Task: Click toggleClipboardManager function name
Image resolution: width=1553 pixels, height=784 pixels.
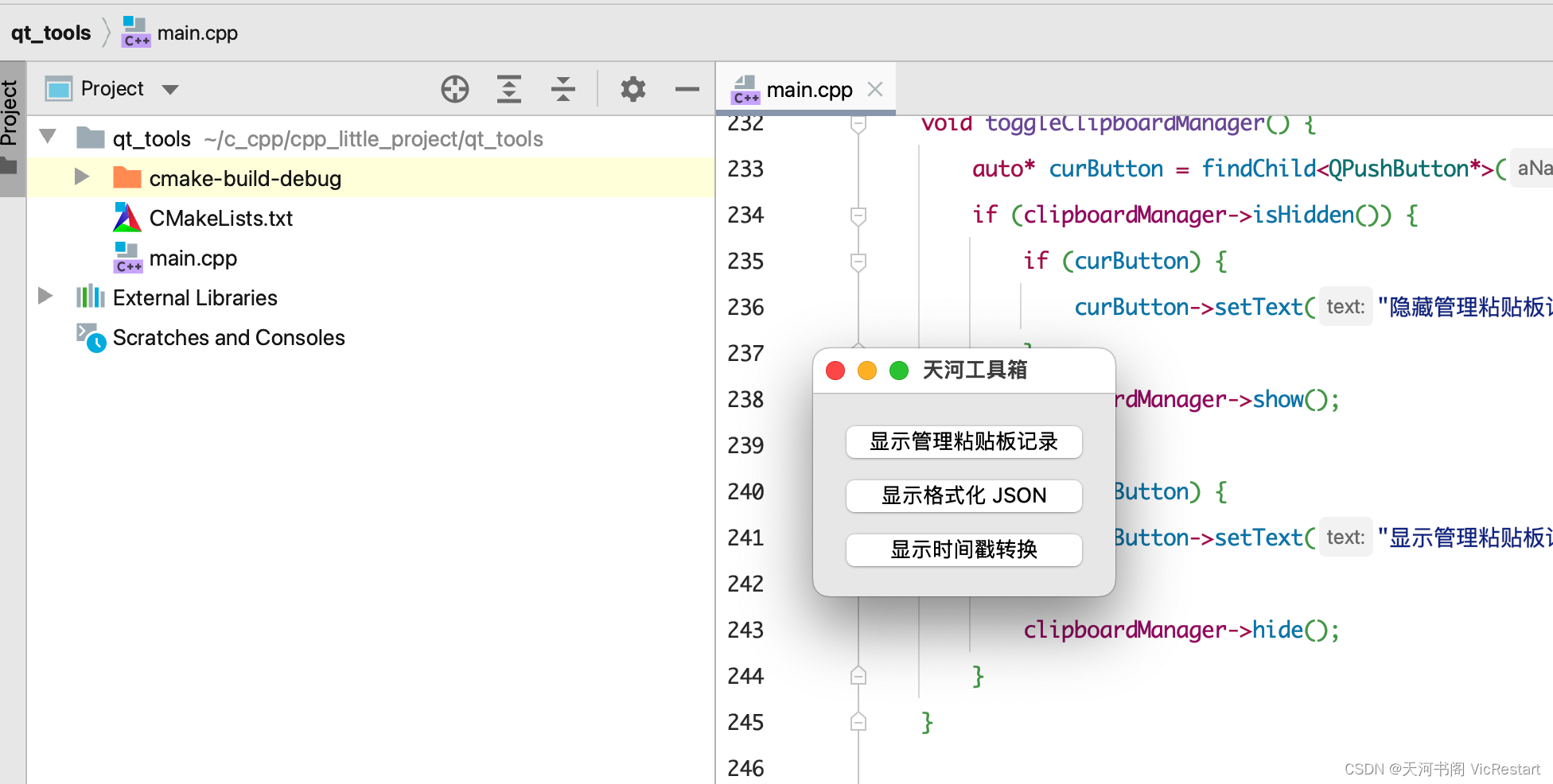Action: [1125, 124]
